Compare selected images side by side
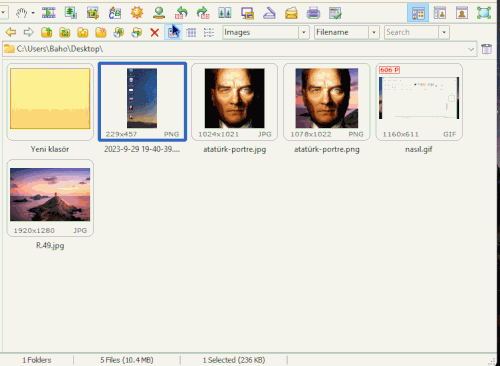Image resolution: width=500 pixels, height=366 pixels. point(225,13)
